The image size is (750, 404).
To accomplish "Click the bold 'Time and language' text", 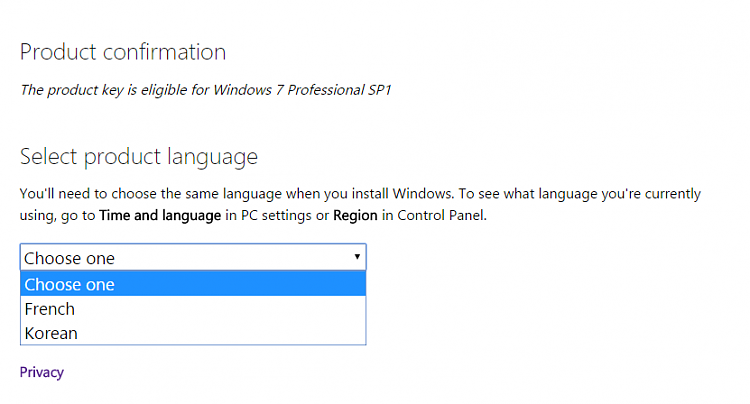I will [x=160, y=216].
